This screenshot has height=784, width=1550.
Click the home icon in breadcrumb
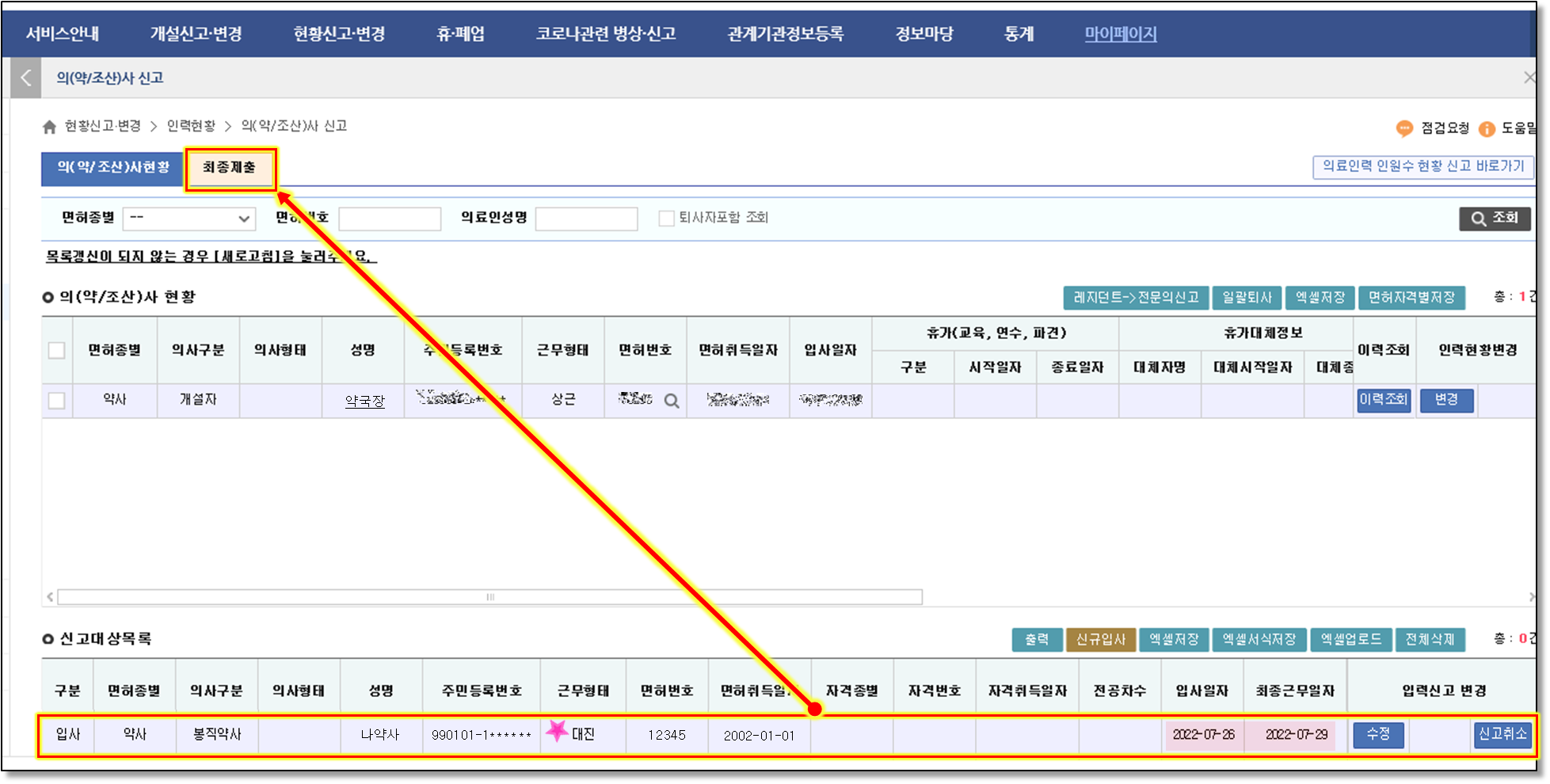point(49,127)
